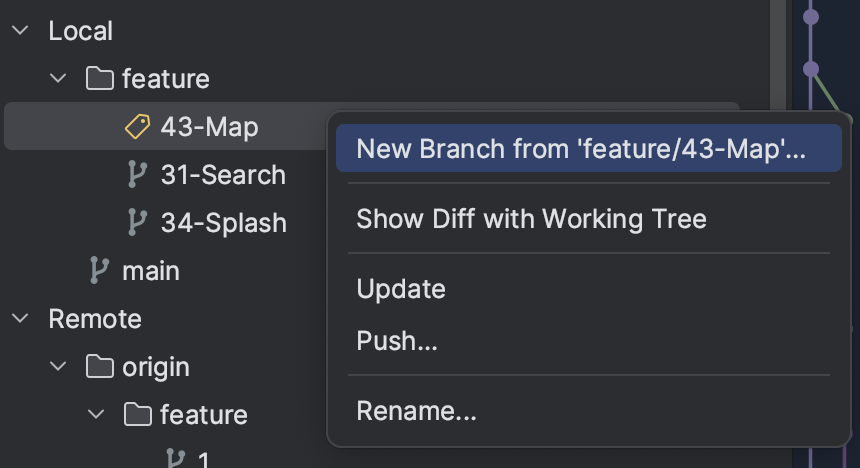Click the branch icon of remote branch 1
Image resolution: width=860 pixels, height=468 pixels.
point(176,460)
